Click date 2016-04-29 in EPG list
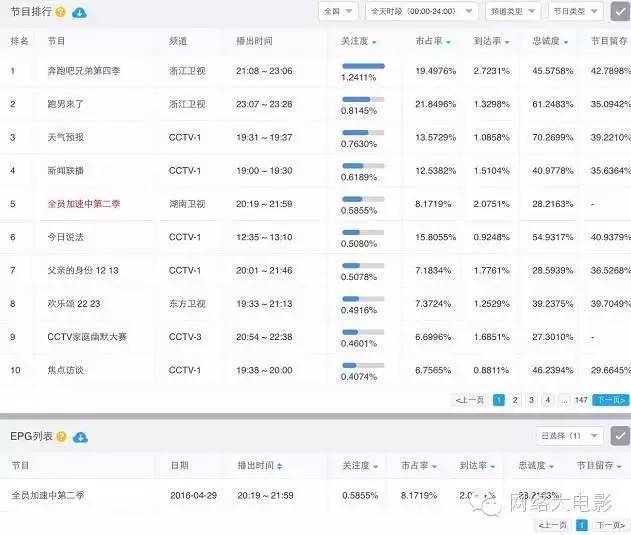Viewport: 631px width, 535px height. click(x=193, y=496)
